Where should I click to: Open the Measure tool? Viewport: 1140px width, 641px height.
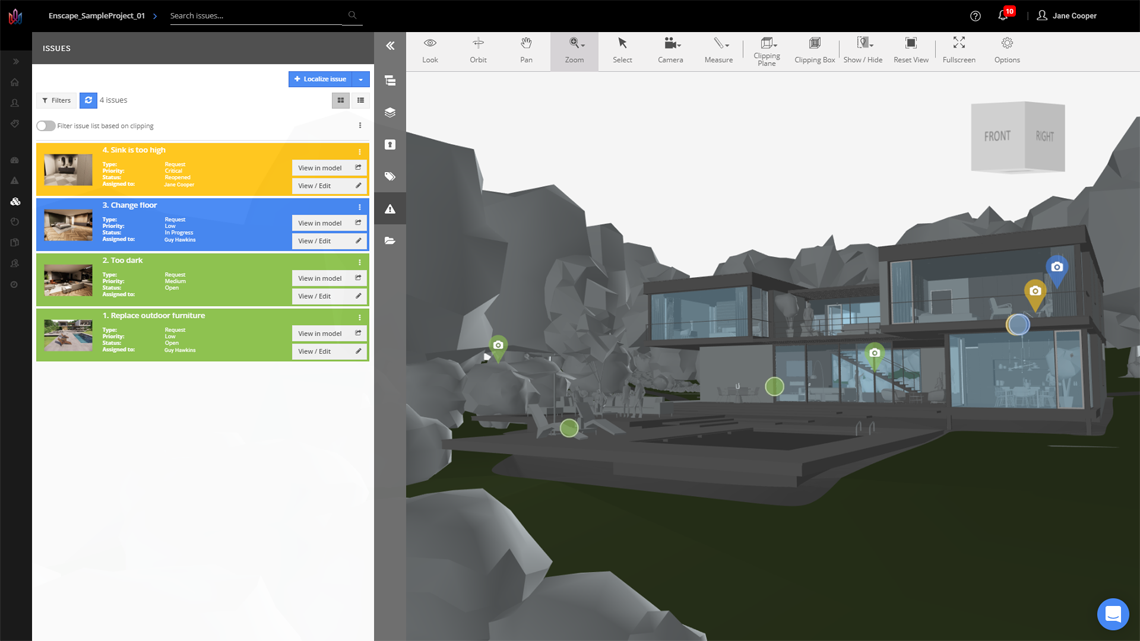pyautogui.click(x=718, y=51)
